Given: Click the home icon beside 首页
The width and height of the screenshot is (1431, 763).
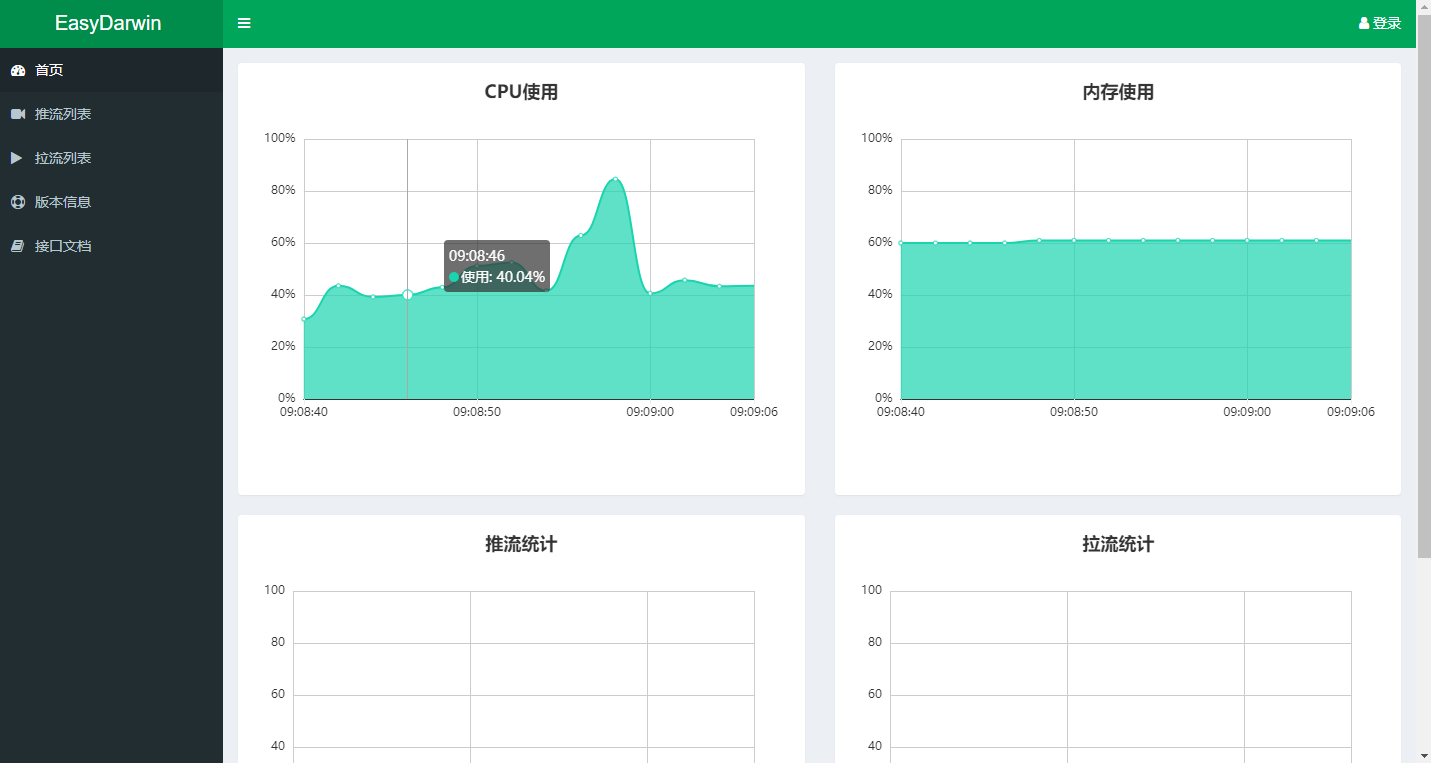Looking at the screenshot, I should point(18,70).
